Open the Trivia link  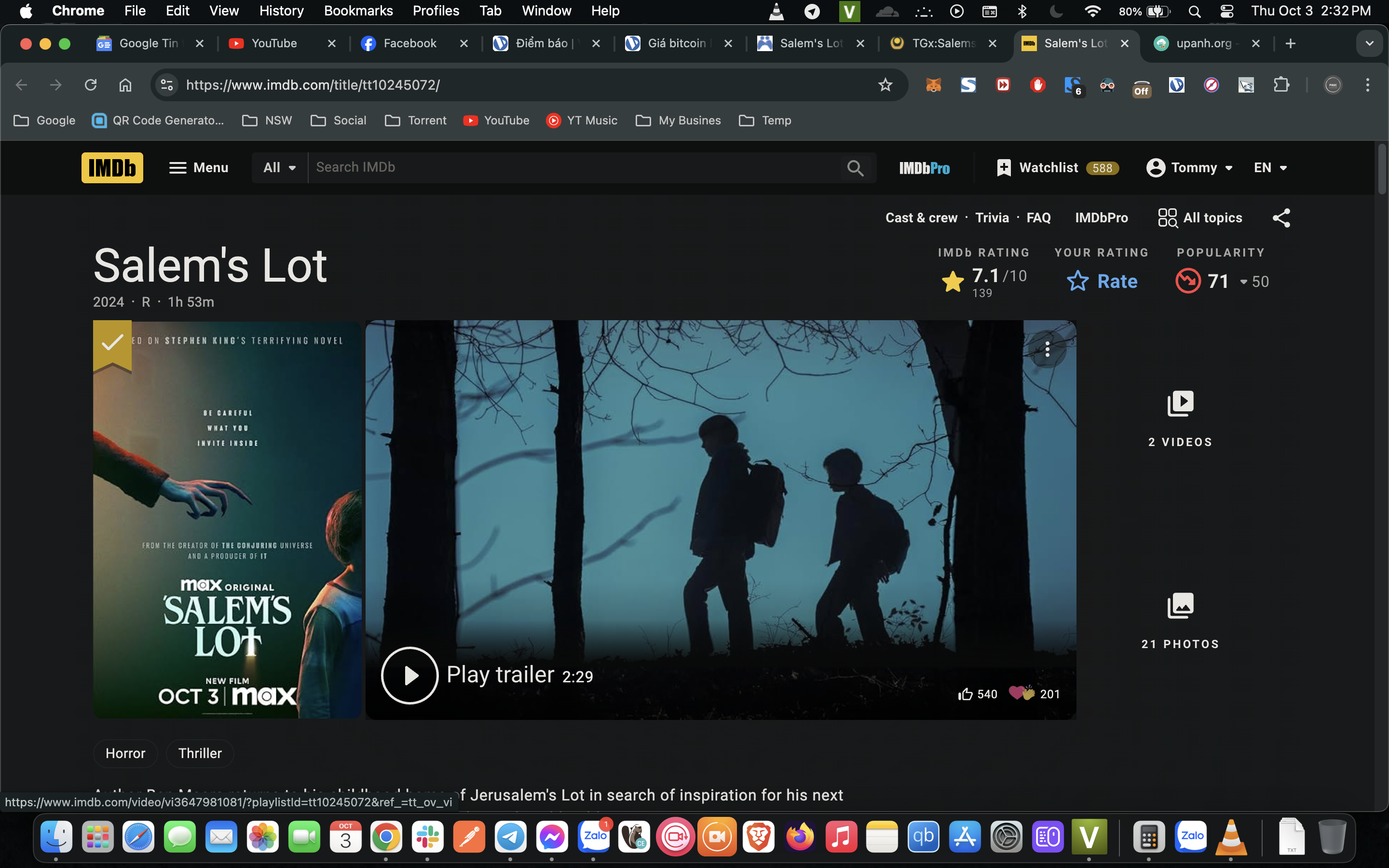point(992,218)
